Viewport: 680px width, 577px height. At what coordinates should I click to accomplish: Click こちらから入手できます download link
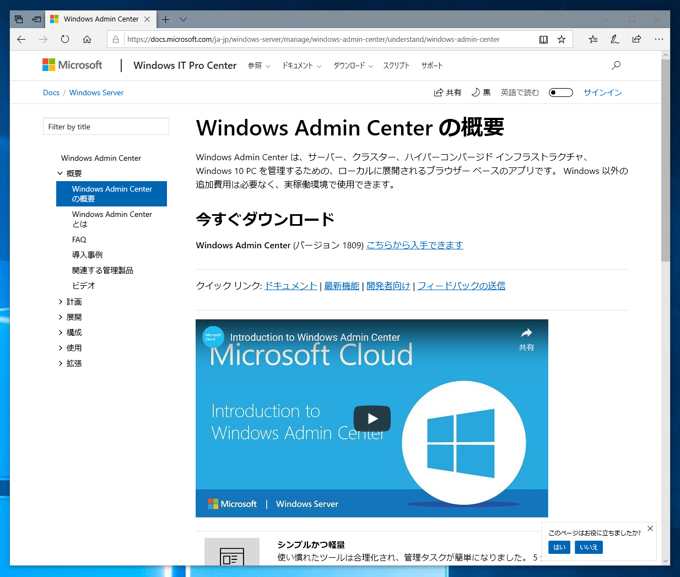[x=415, y=245]
